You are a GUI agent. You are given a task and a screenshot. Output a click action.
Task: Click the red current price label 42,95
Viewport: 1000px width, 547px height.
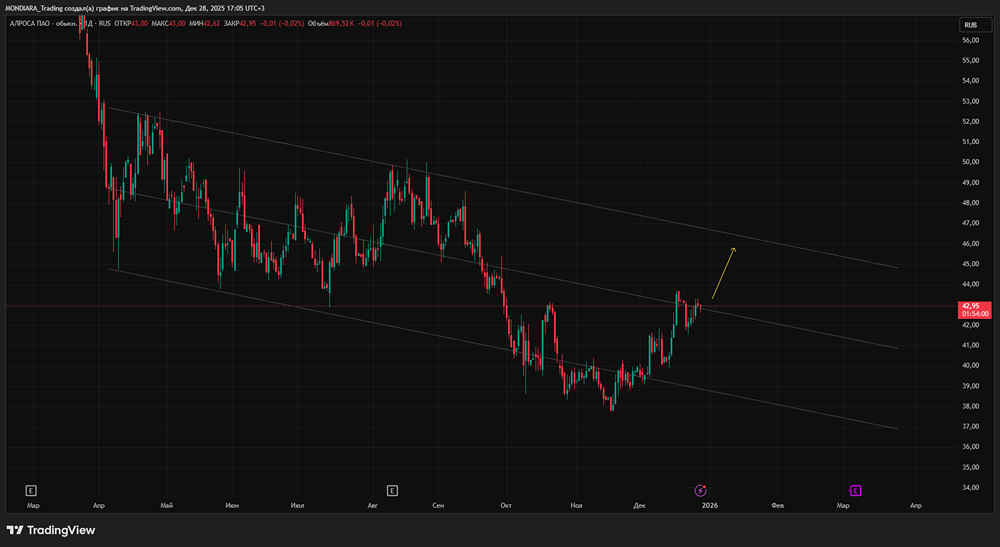973,306
